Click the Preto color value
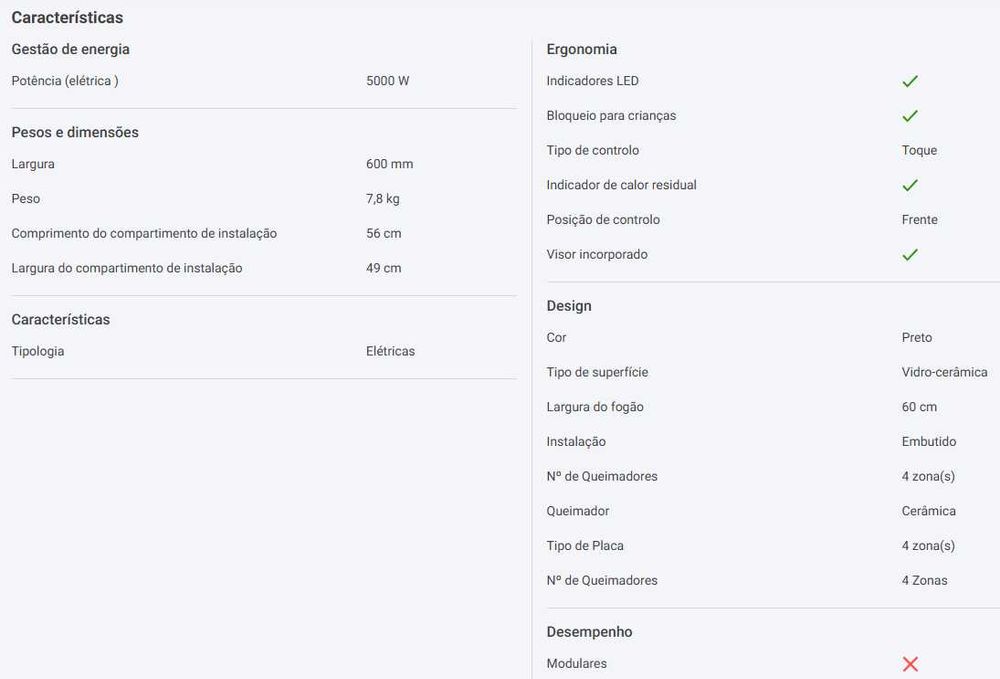1000x679 pixels. pos(916,338)
